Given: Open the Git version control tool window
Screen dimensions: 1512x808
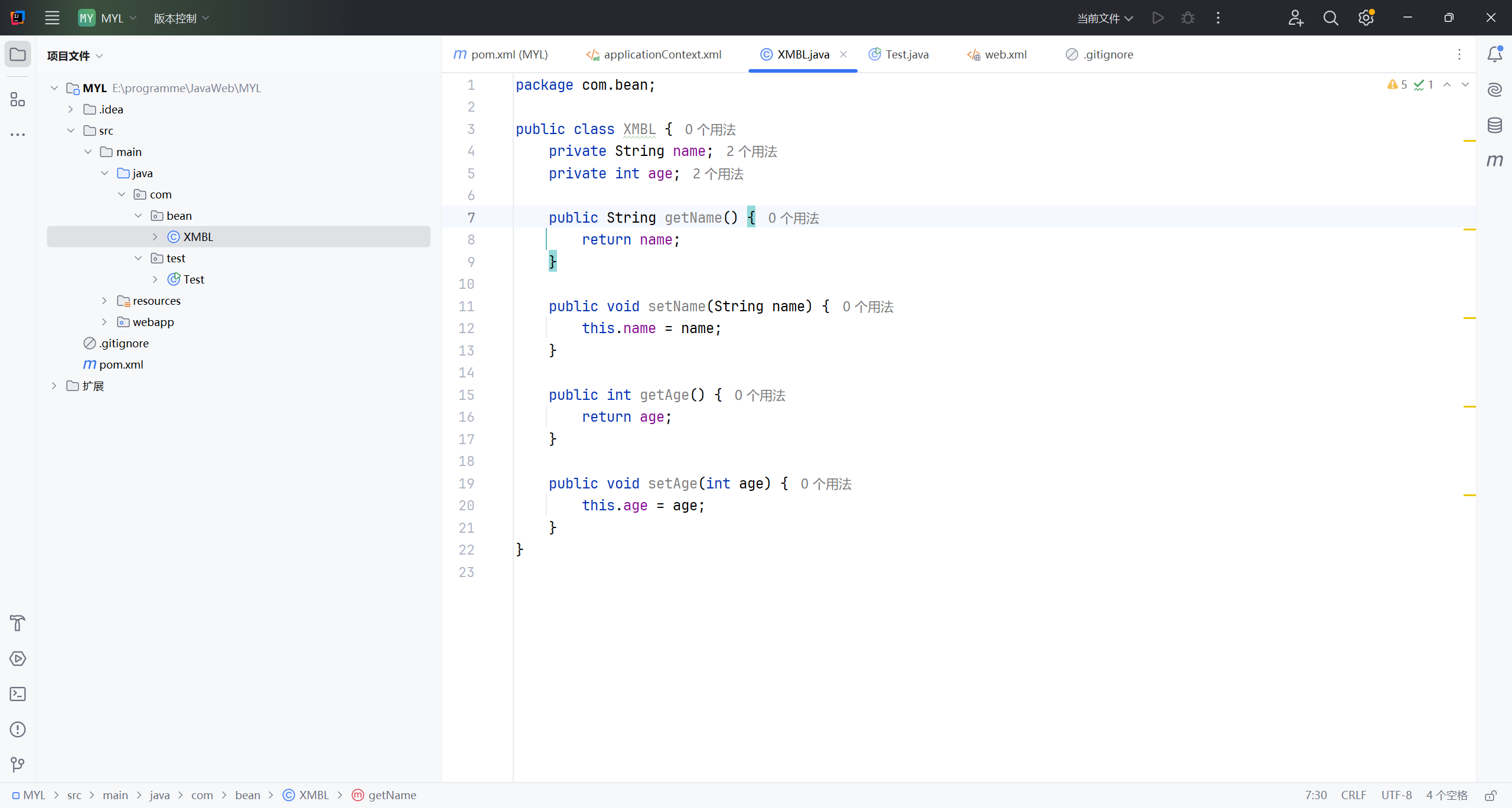Looking at the screenshot, I should (18, 765).
